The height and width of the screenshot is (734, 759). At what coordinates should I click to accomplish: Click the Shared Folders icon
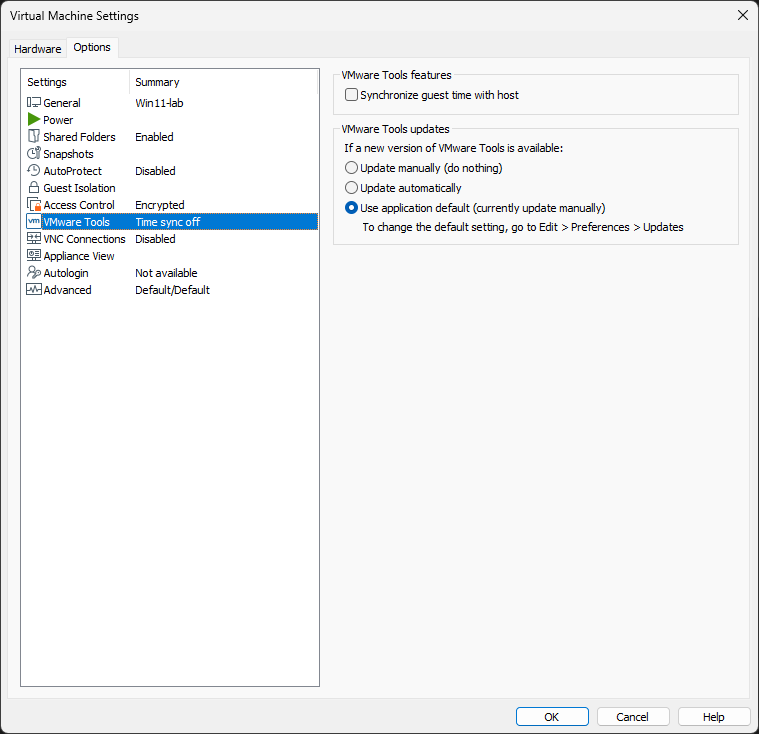click(x=33, y=137)
